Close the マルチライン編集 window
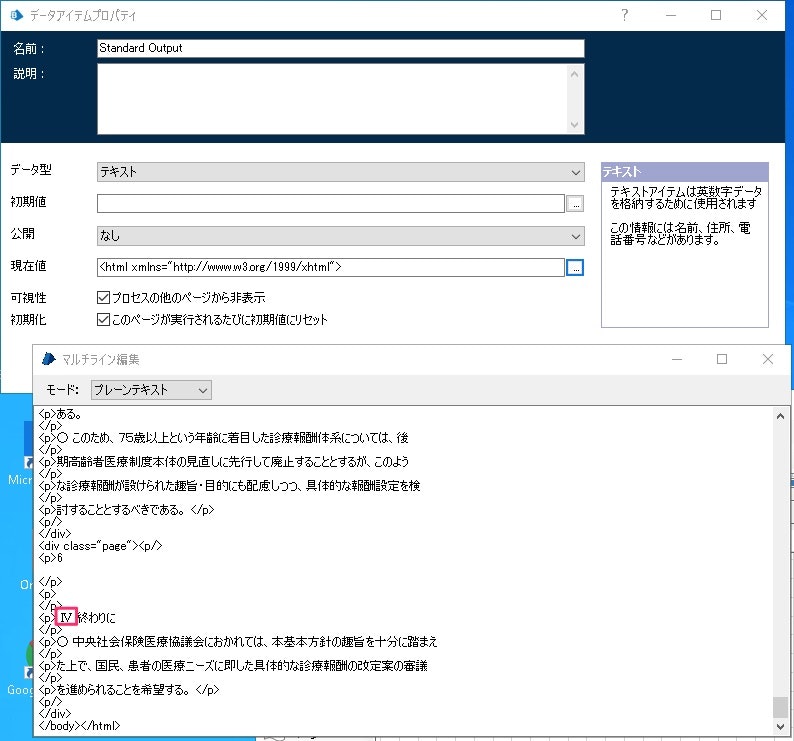This screenshot has width=794, height=741. 768,359
